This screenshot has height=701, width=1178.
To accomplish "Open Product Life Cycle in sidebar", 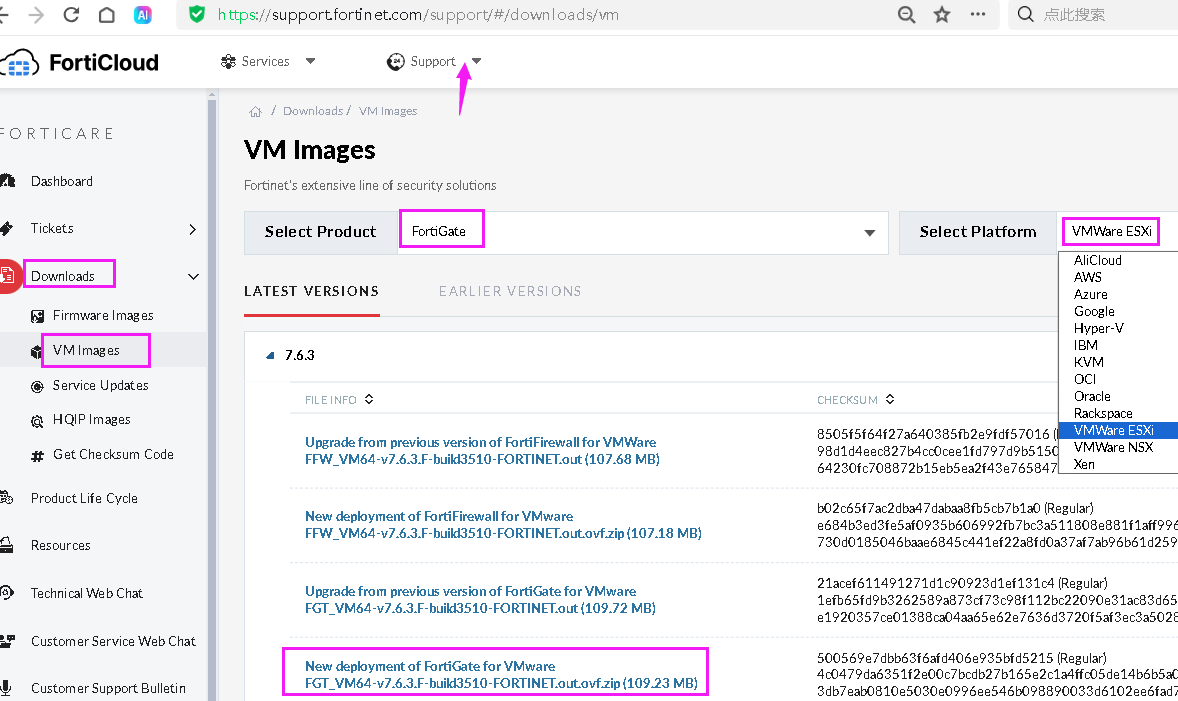I will pyautogui.click(x=84, y=498).
